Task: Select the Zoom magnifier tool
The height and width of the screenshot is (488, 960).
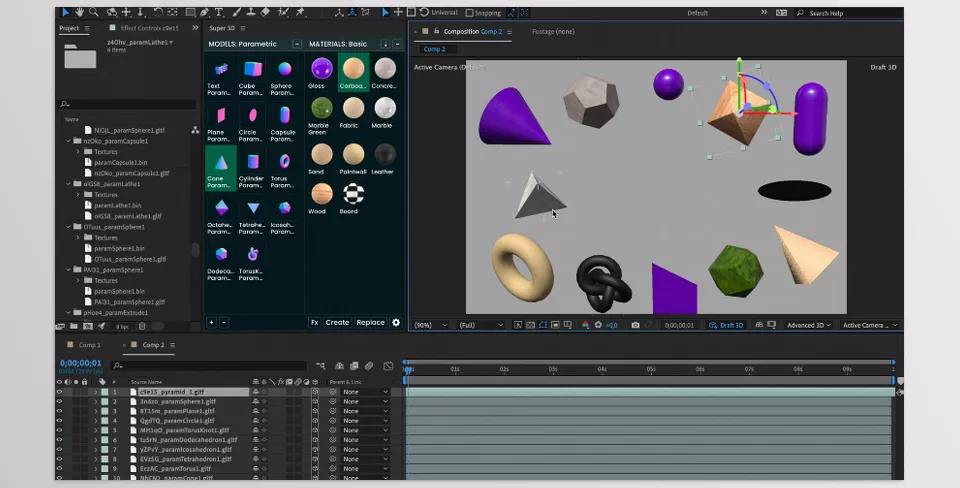Action: pyautogui.click(x=94, y=12)
